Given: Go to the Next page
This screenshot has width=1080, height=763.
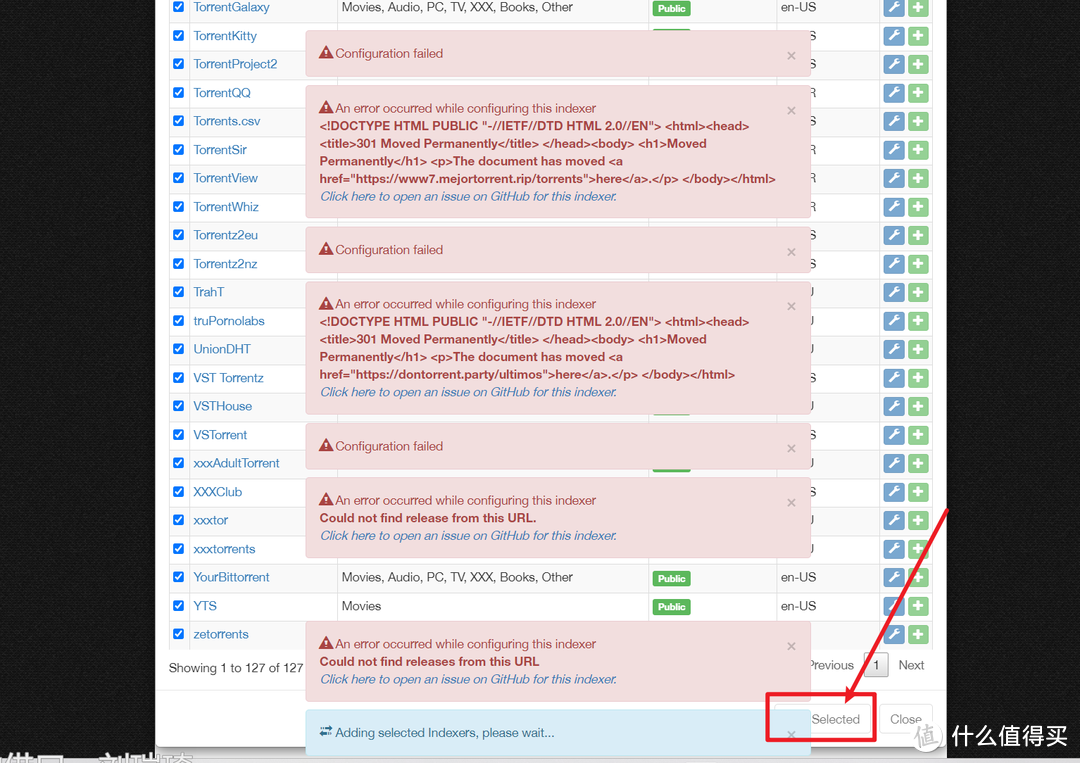Looking at the screenshot, I should coord(911,665).
